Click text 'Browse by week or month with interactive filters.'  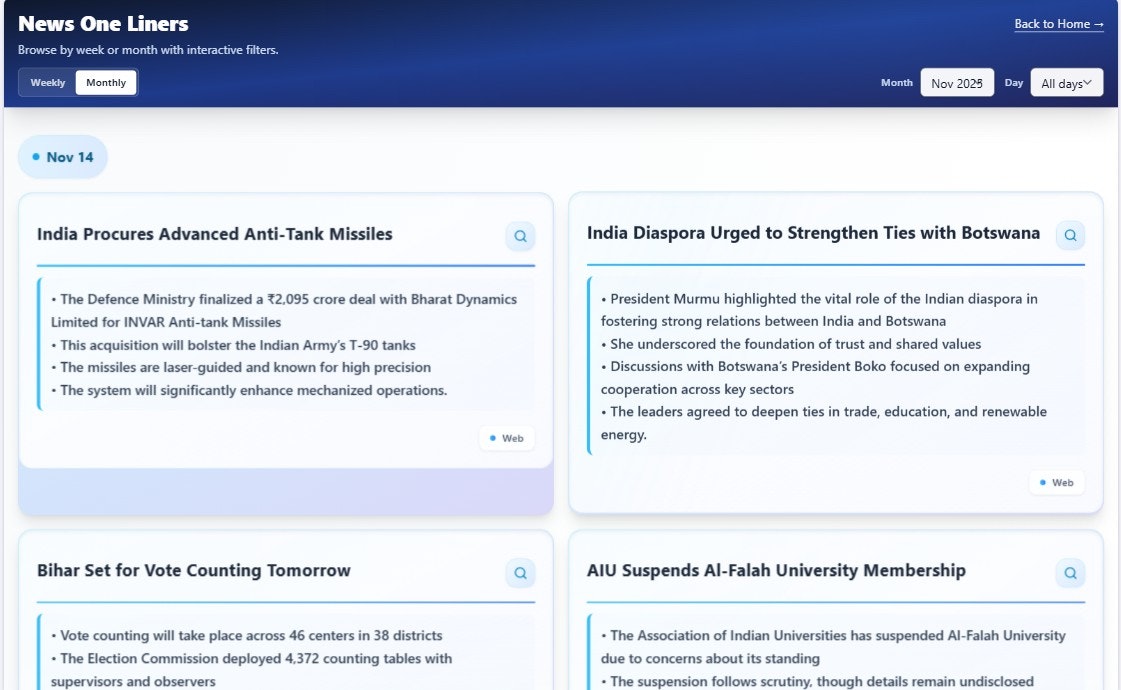pyautogui.click(x=148, y=50)
